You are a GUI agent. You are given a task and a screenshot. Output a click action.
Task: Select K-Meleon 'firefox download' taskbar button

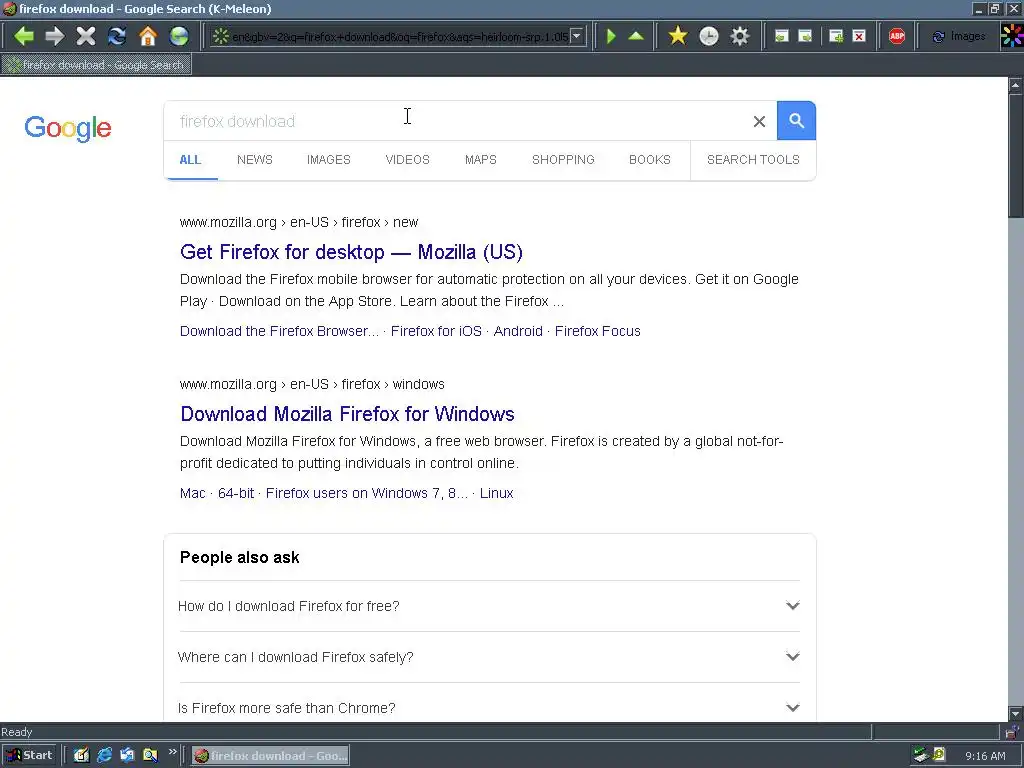coord(270,756)
